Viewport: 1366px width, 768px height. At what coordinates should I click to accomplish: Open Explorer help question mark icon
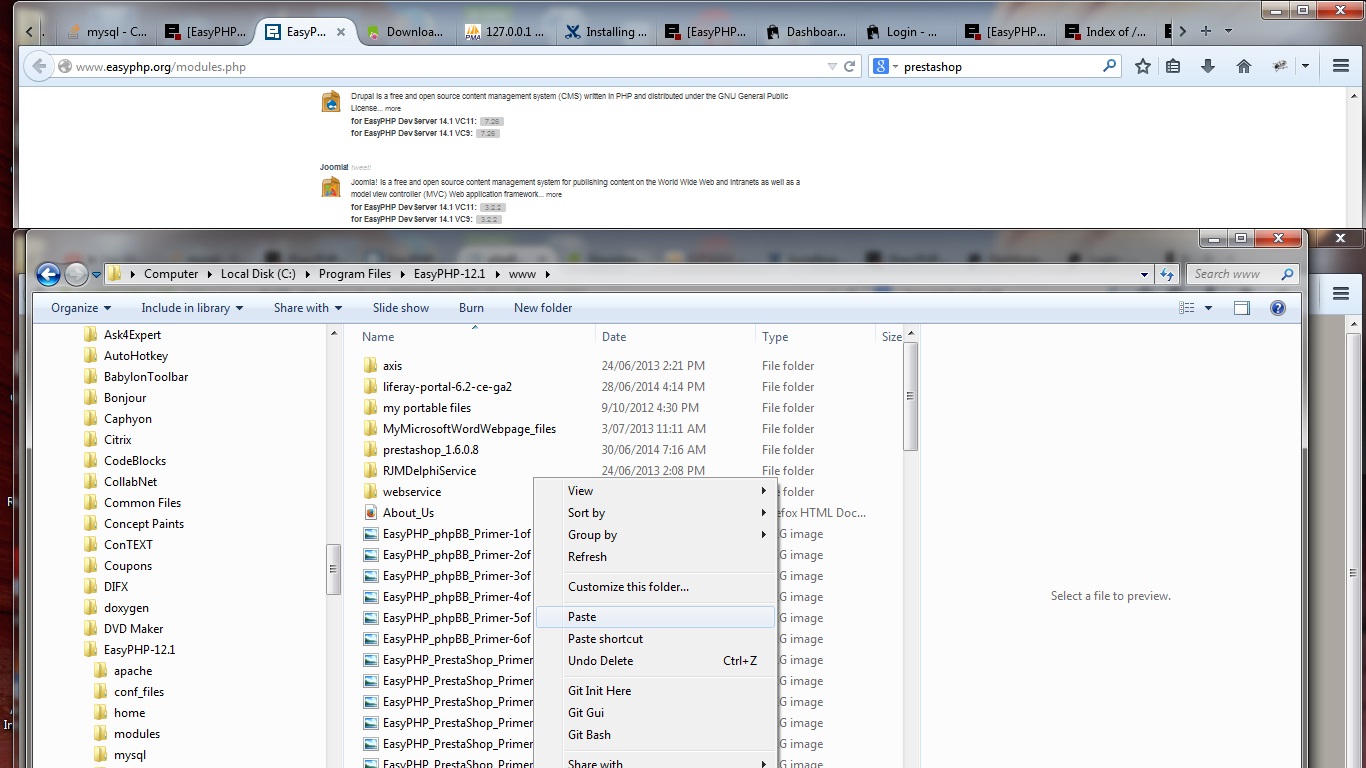(x=1277, y=308)
